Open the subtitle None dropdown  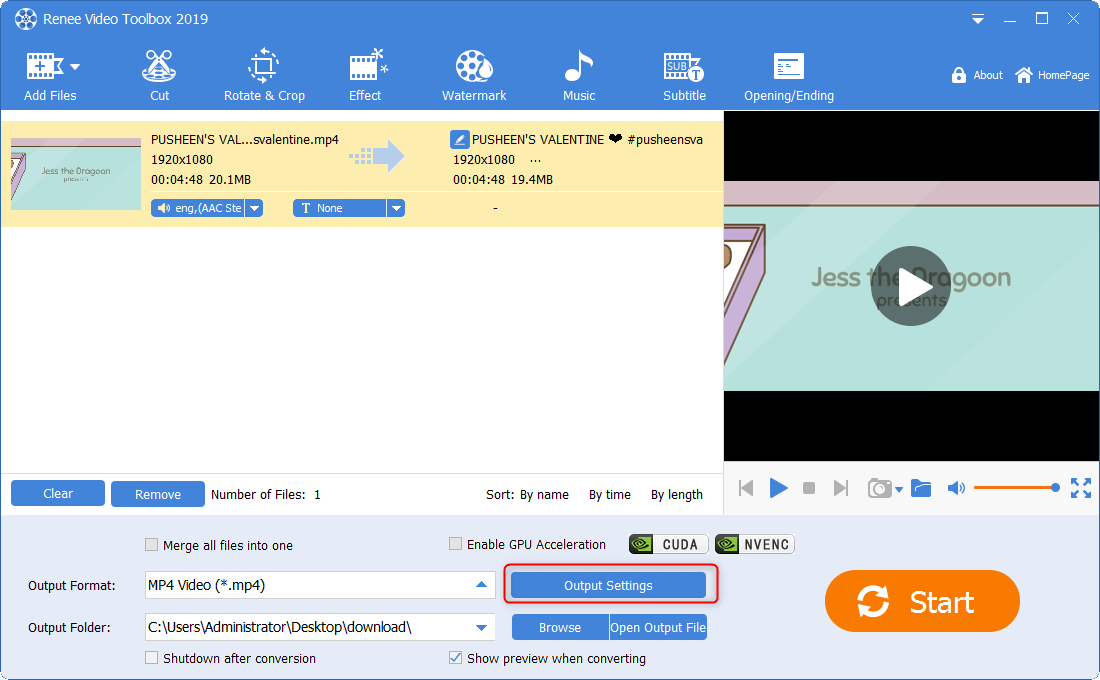396,208
